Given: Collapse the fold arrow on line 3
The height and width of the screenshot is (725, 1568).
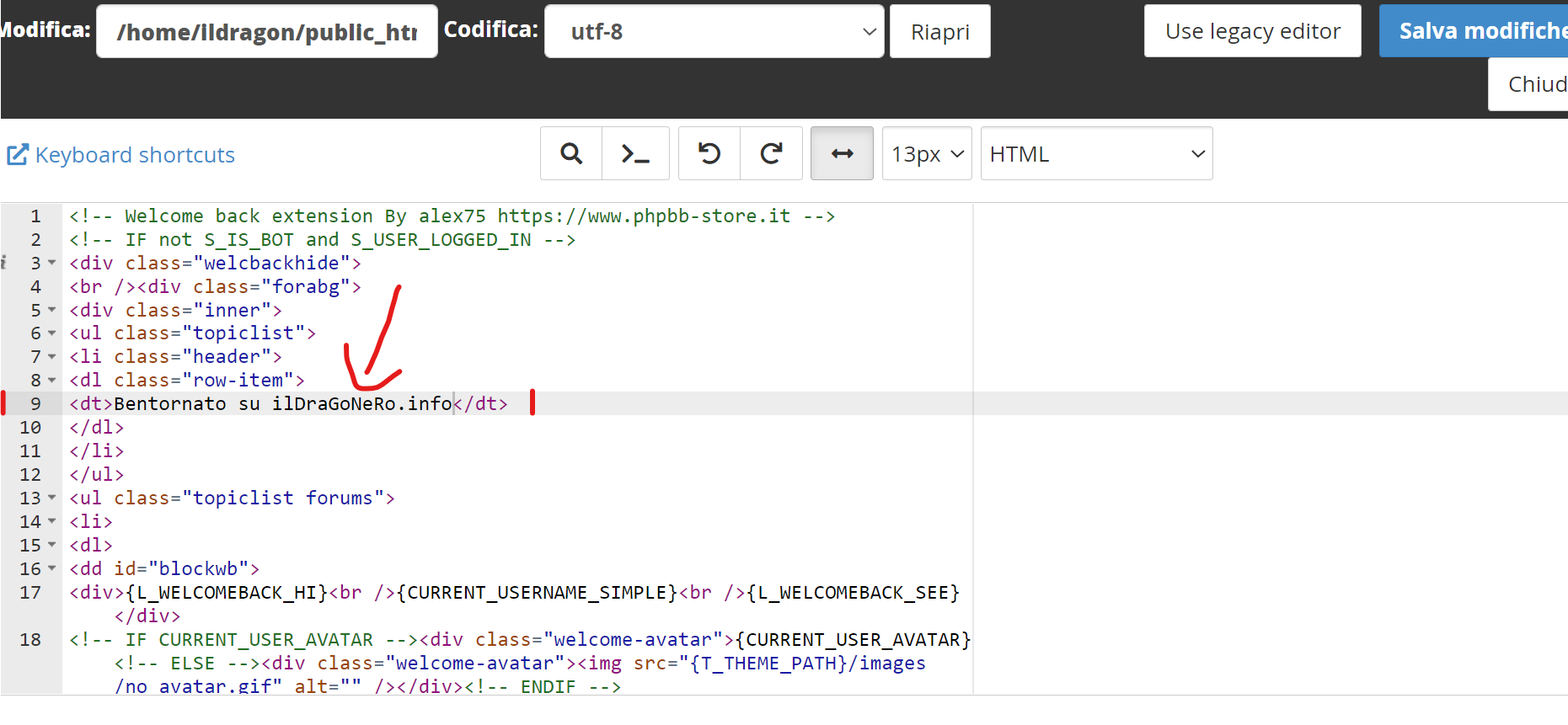Looking at the screenshot, I should [52, 263].
